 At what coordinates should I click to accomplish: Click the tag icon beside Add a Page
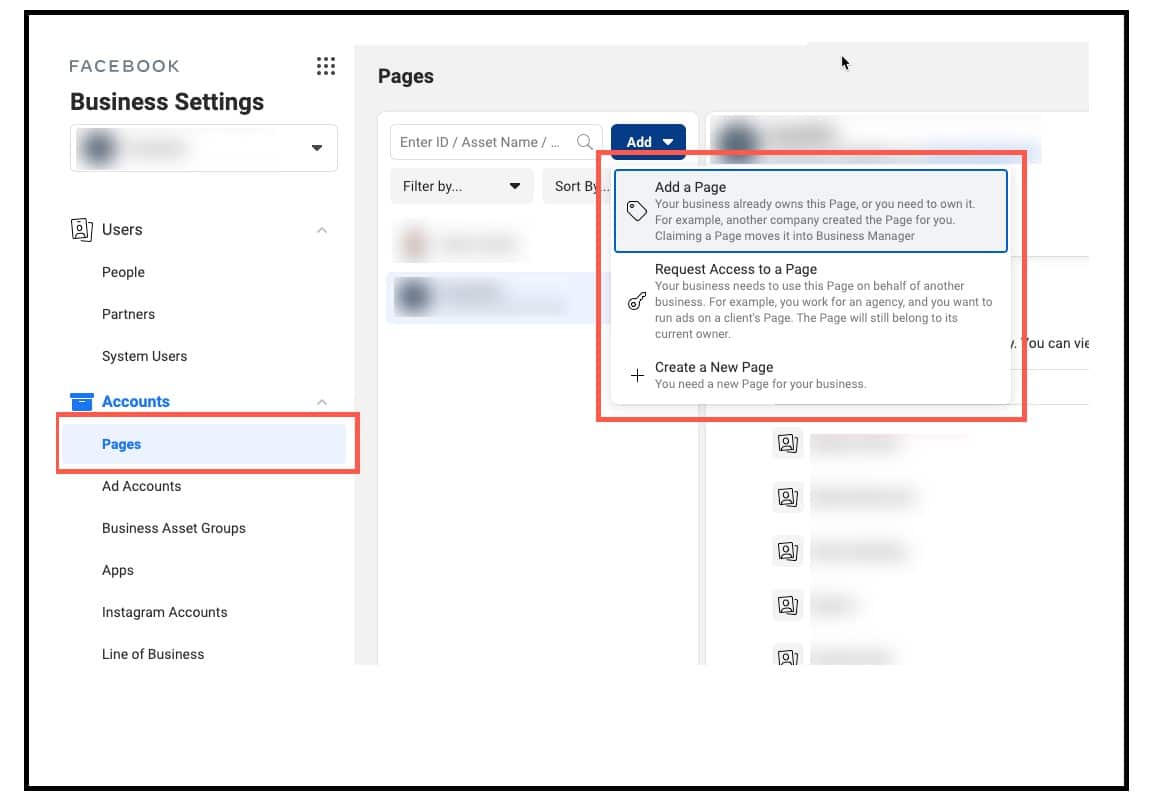click(x=637, y=210)
